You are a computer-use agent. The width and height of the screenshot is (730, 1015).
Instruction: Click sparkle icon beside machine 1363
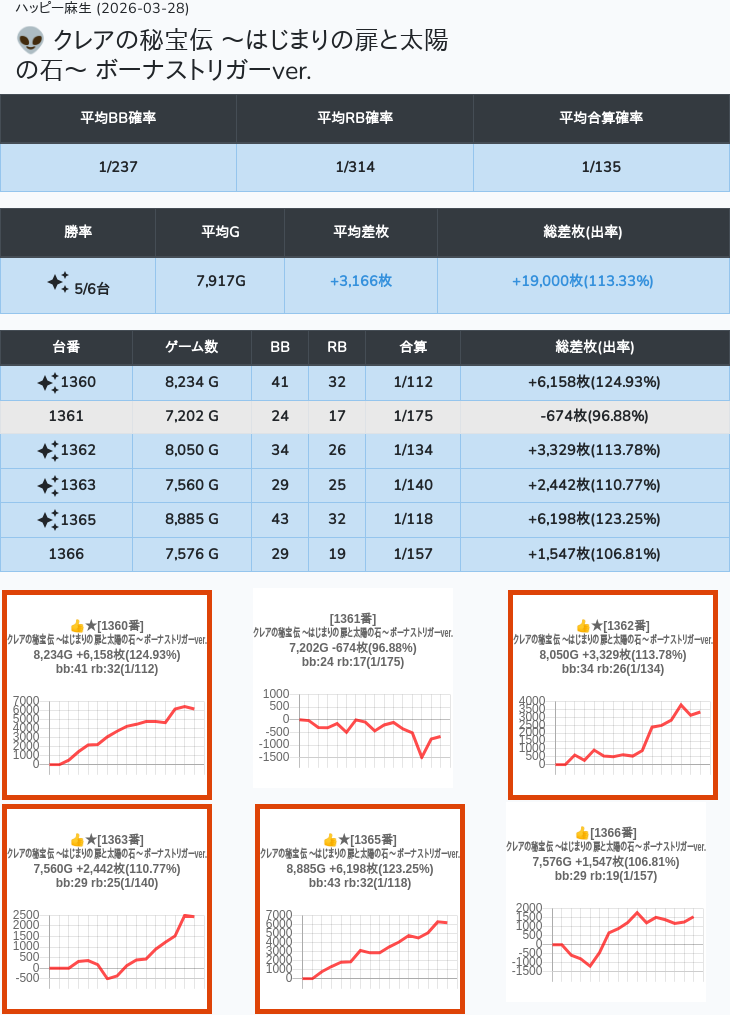click(47, 486)
